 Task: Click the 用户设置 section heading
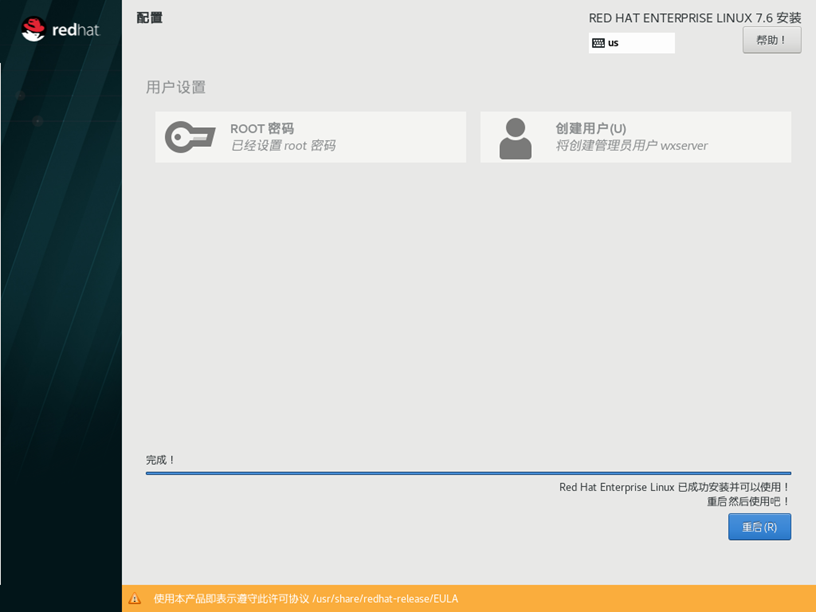[x=175, y=87]
